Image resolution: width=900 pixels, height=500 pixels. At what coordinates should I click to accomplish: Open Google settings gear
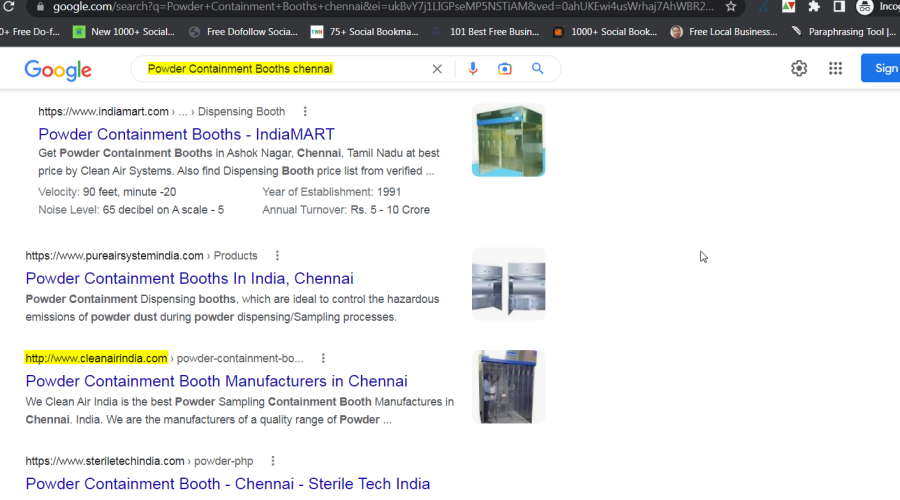click(x=799, y=68)
